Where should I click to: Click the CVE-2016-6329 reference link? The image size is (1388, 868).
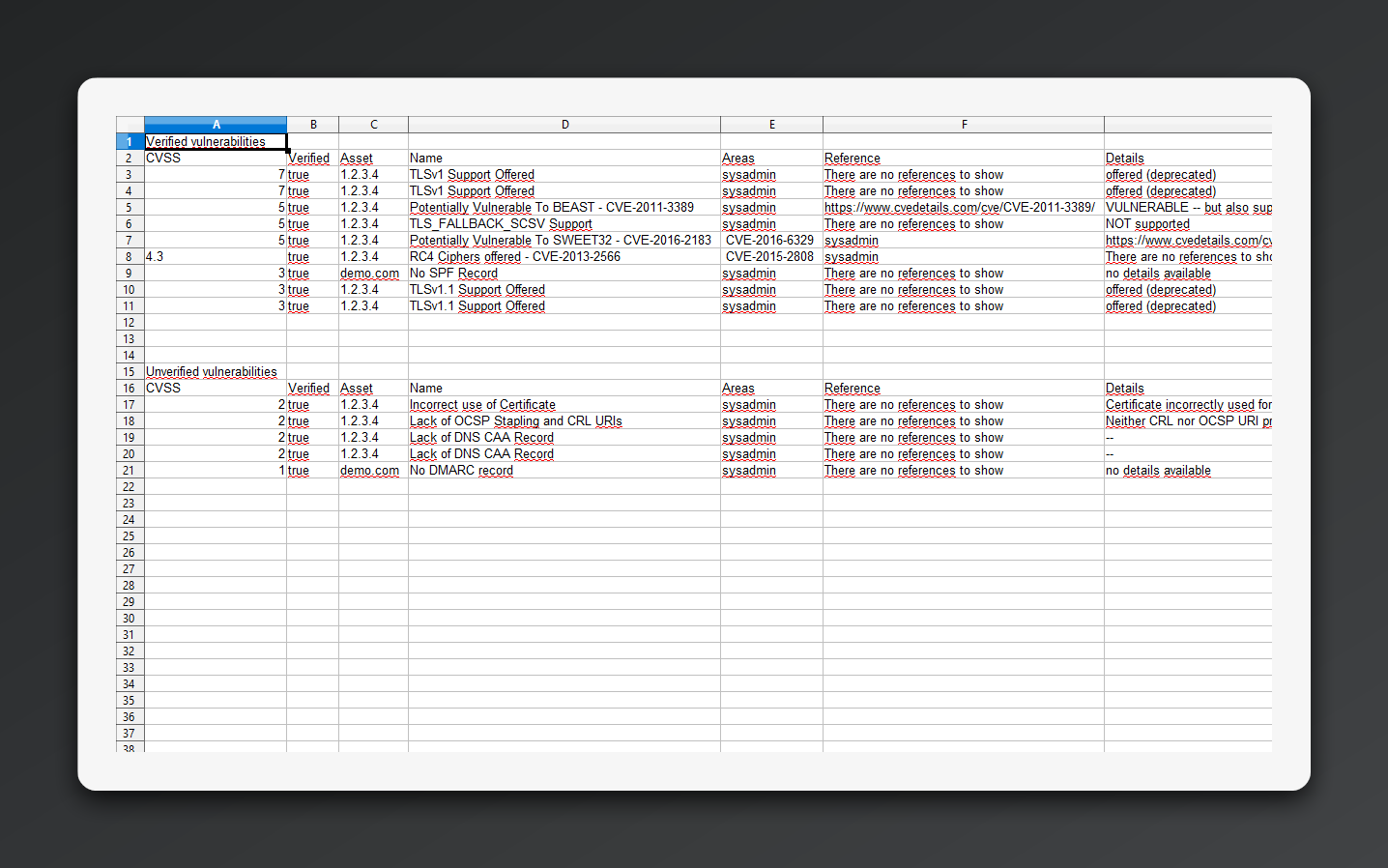coord(771,240)
